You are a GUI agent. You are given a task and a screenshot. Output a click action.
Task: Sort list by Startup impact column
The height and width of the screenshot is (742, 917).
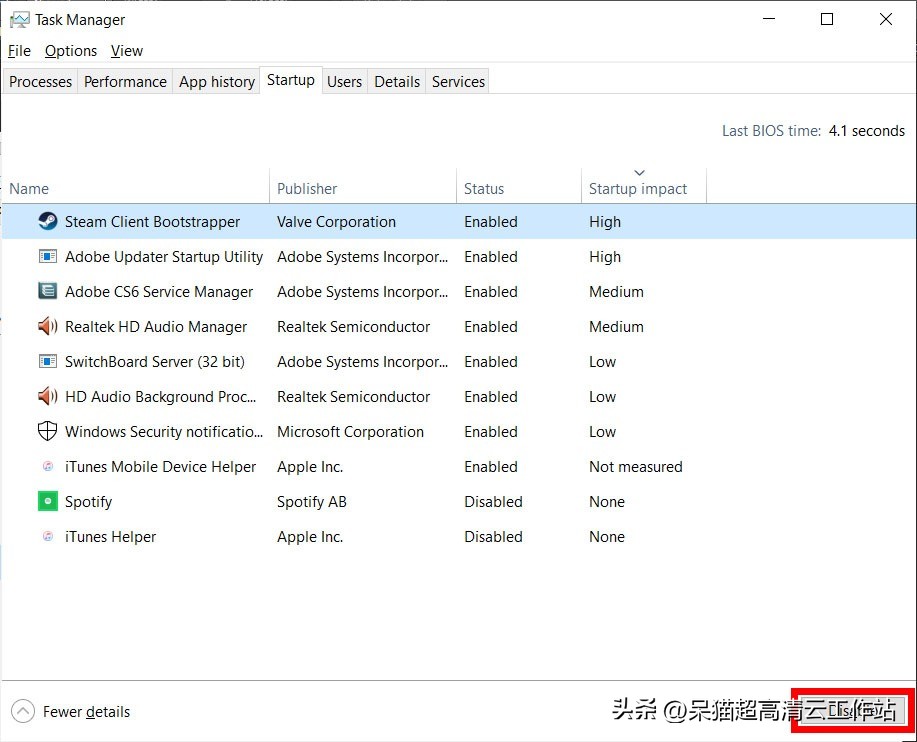pos(638,188)
